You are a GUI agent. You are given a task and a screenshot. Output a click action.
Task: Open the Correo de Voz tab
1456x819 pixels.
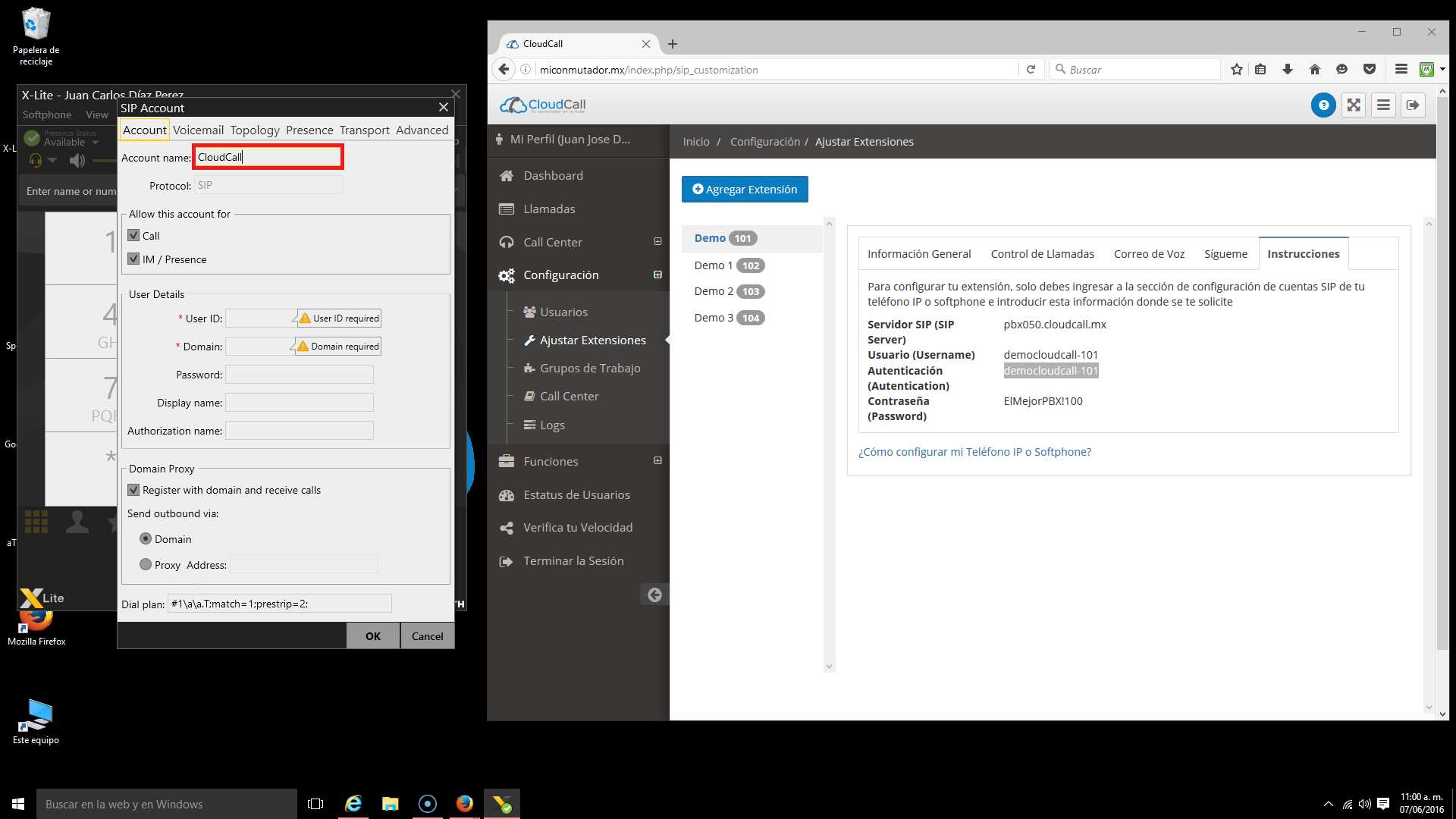[x=1149, y=254]
